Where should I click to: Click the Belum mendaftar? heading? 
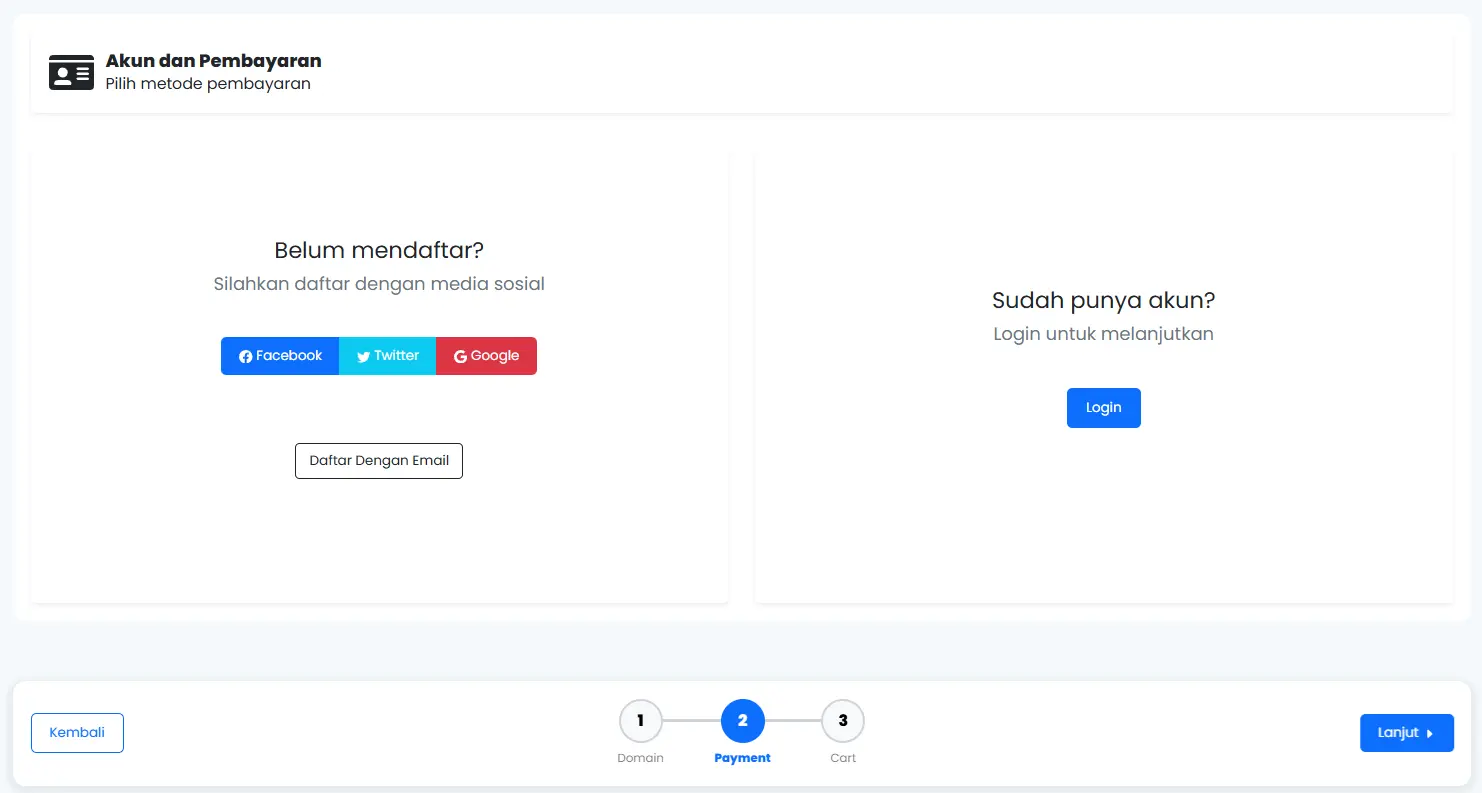click(x=379, y=250)
